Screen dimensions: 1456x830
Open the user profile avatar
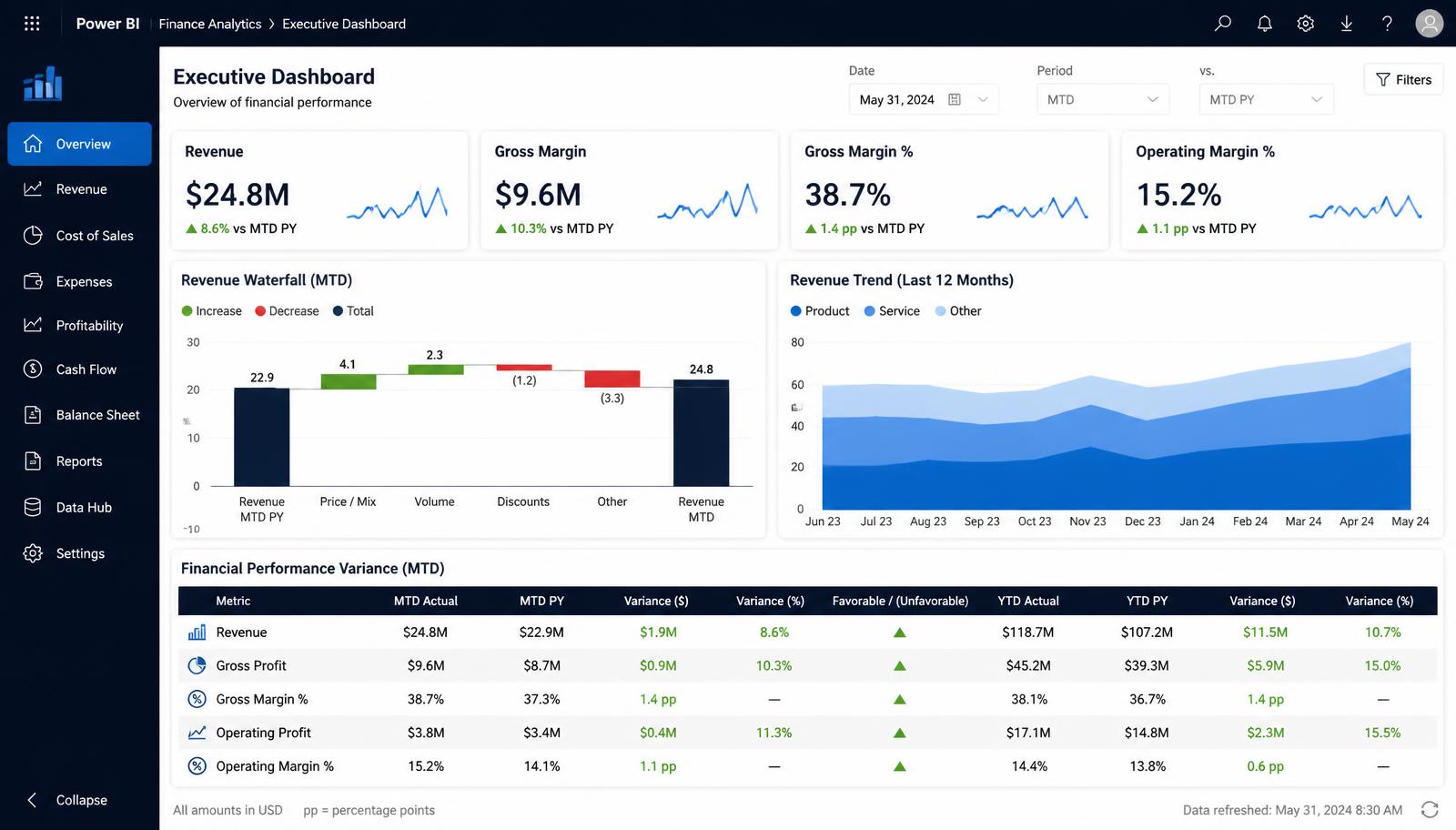[1430, 24]
